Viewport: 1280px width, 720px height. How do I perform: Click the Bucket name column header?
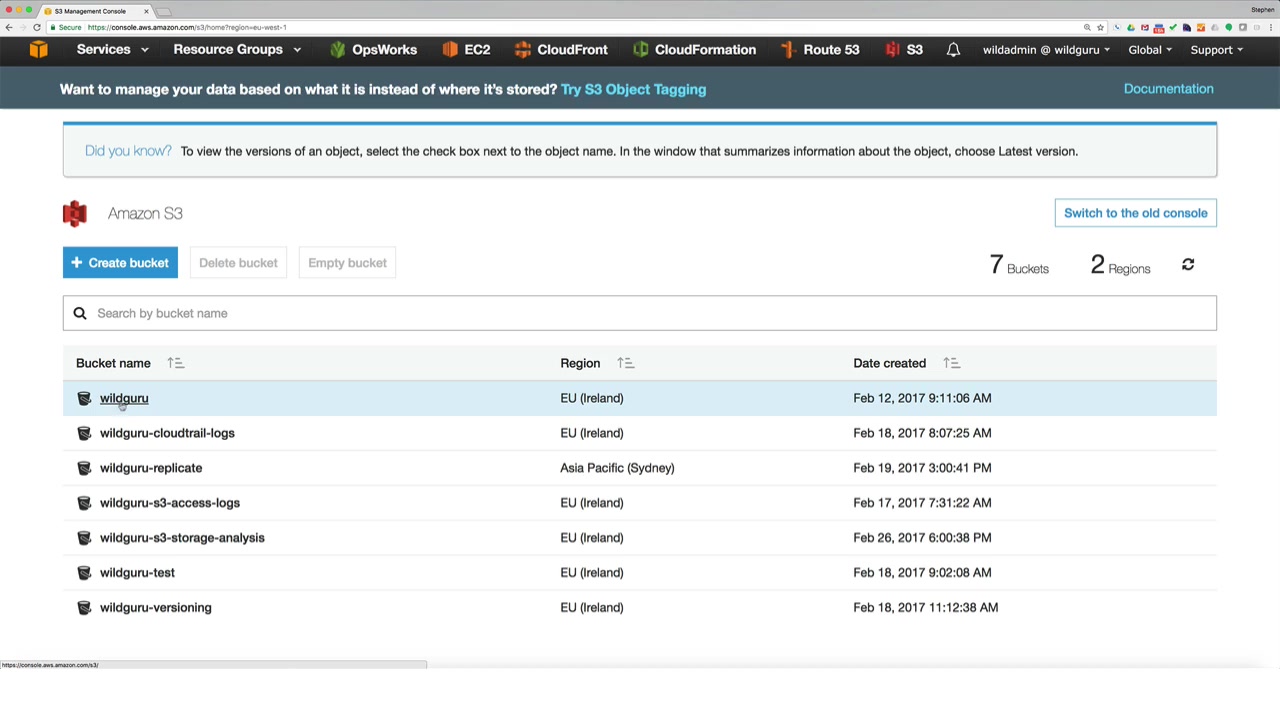pos(113,363)
